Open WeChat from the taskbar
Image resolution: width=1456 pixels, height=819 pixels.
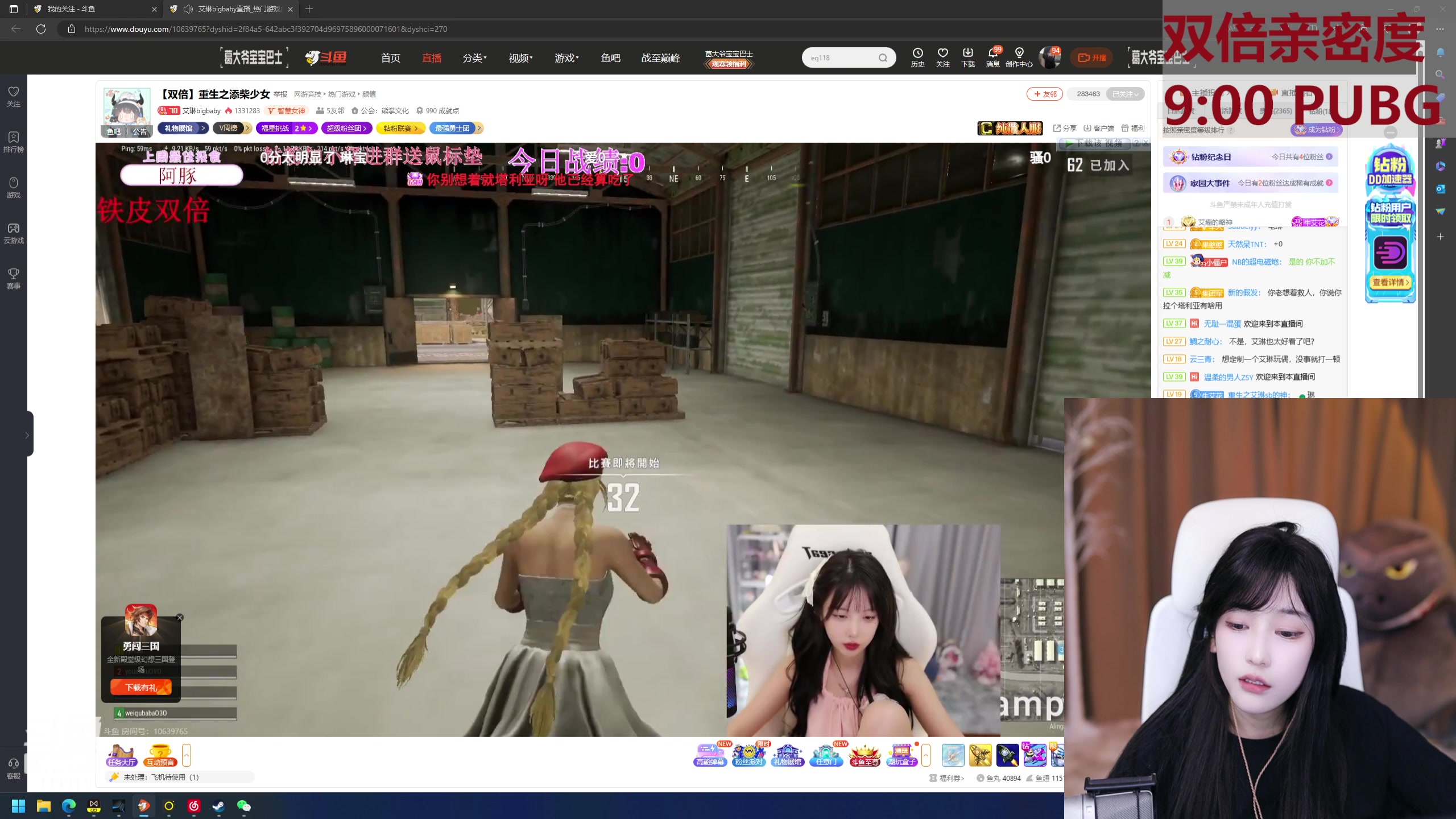[243, 806]
